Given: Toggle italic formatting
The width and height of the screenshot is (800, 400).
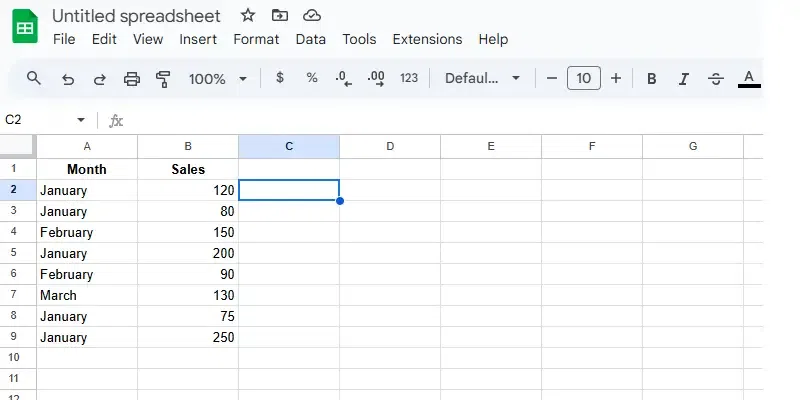Looking at the screenshot, I should 684,78.
